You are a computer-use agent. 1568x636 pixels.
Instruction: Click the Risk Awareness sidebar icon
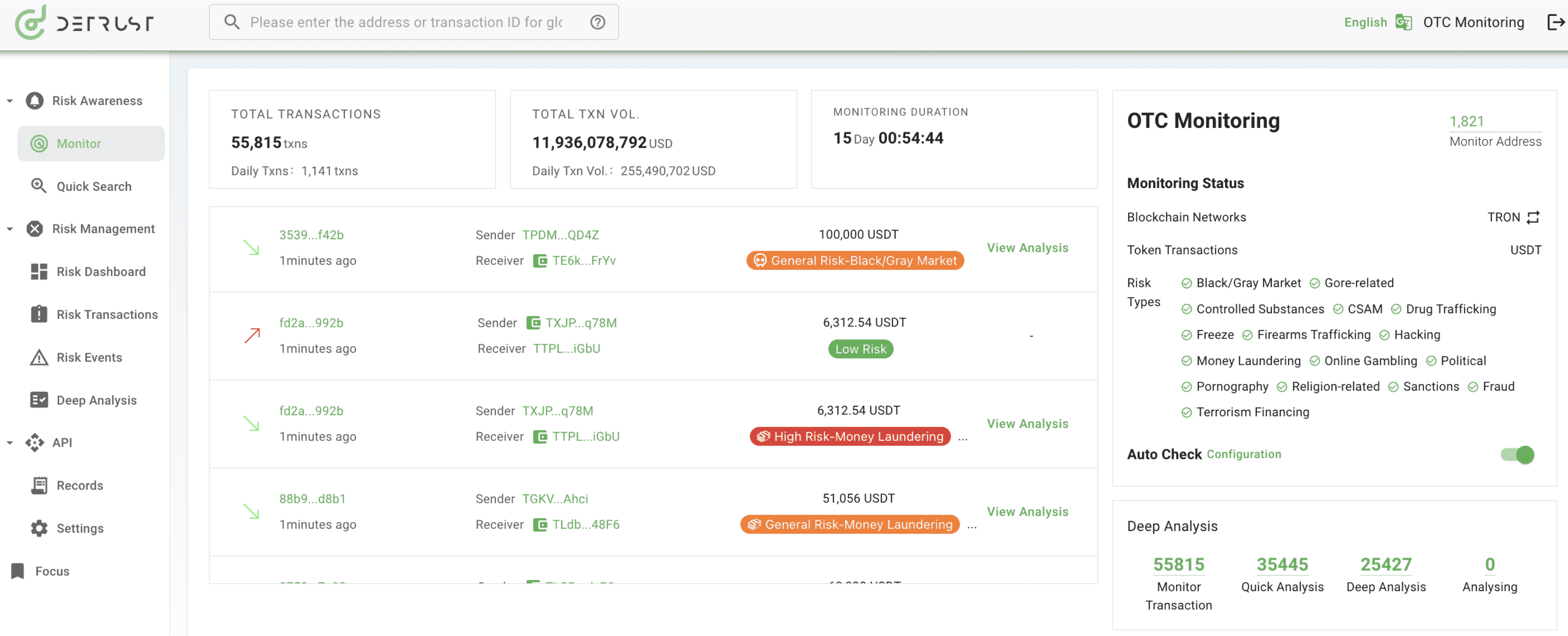(x=36, y=100)
